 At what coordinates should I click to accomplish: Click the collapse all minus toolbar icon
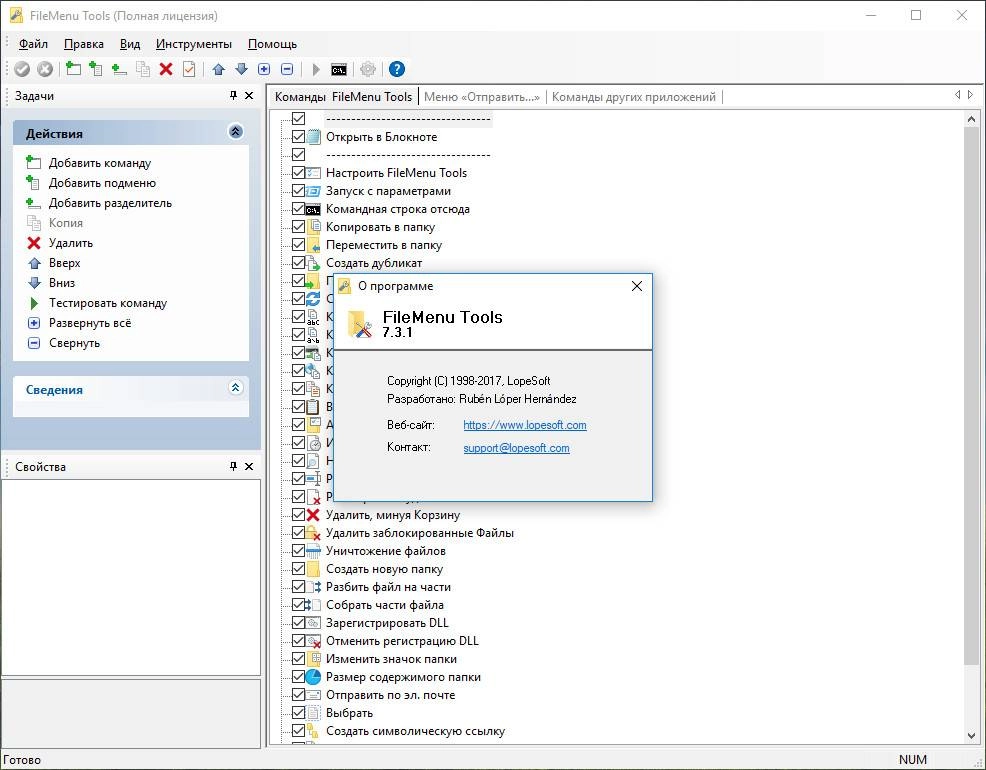pyautogui.click(x=287, y=69)
